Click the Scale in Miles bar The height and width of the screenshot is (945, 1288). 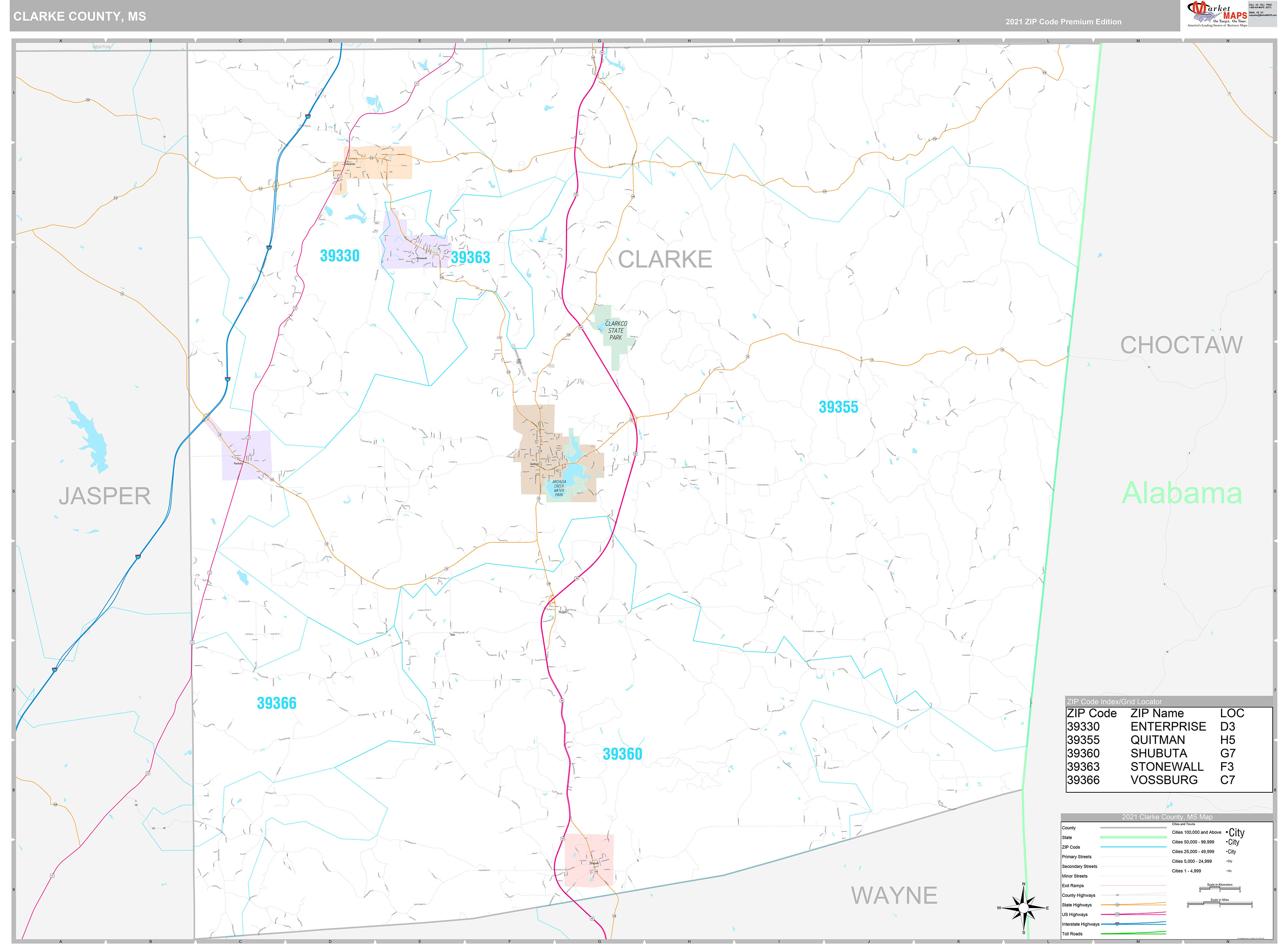pyautogui.click(x=1220, y=903)
